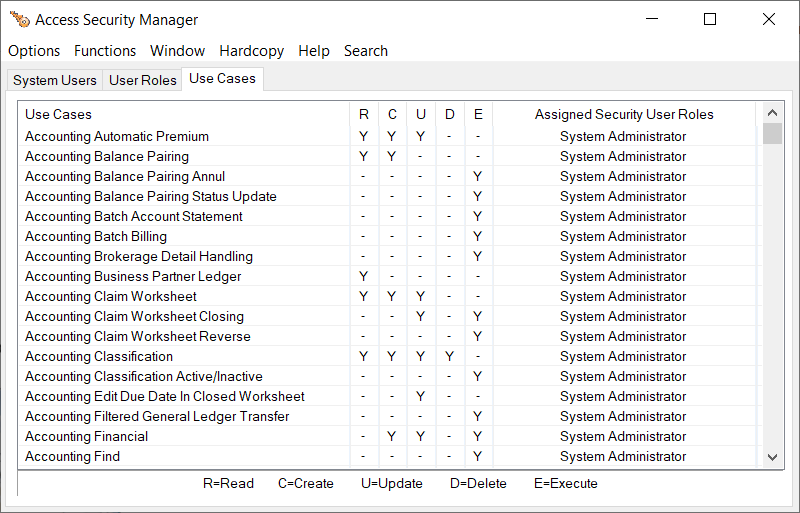Click Update Y for Accounting Edit Due Date row
800x513 pixels.
tap(420, 396)
